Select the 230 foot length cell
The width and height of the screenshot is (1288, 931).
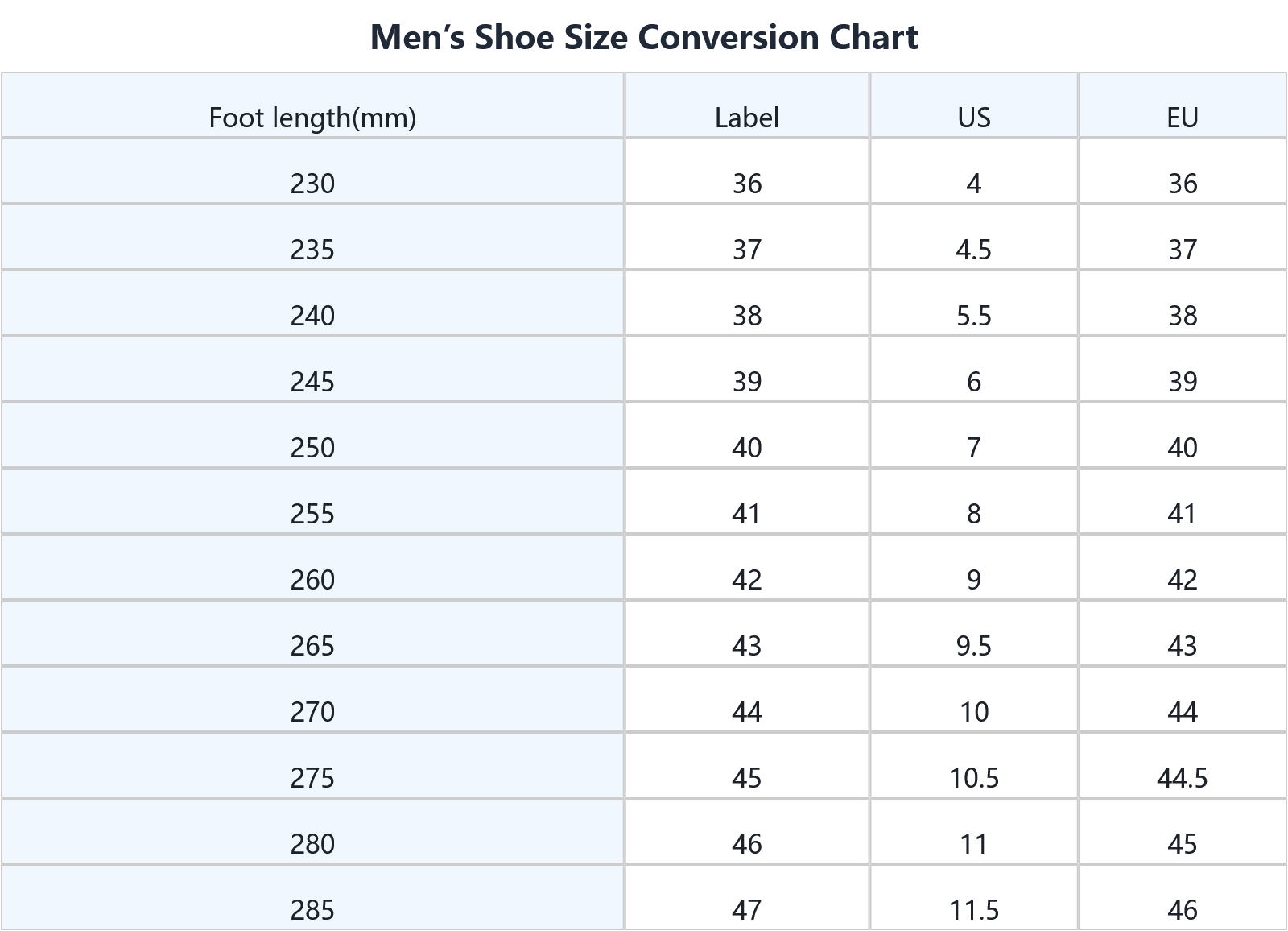[312, 184]
